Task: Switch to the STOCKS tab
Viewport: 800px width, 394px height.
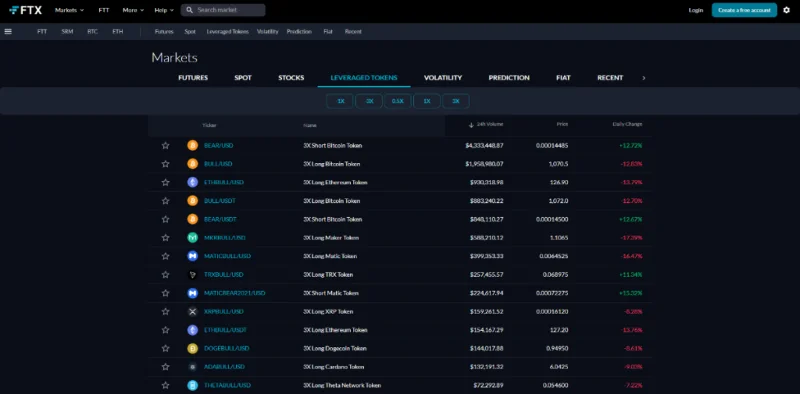Action: (291, 78)
